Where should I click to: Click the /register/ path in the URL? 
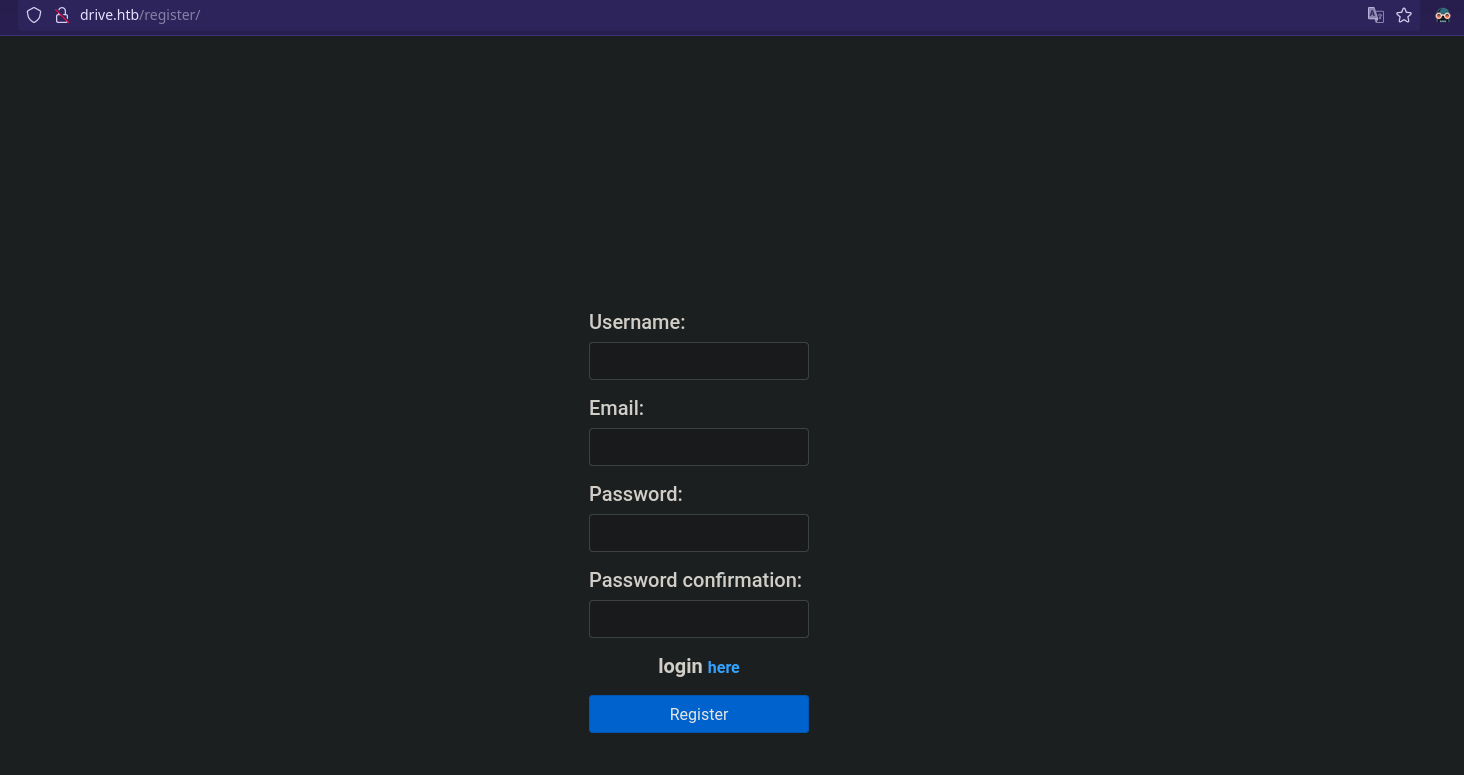170,15
